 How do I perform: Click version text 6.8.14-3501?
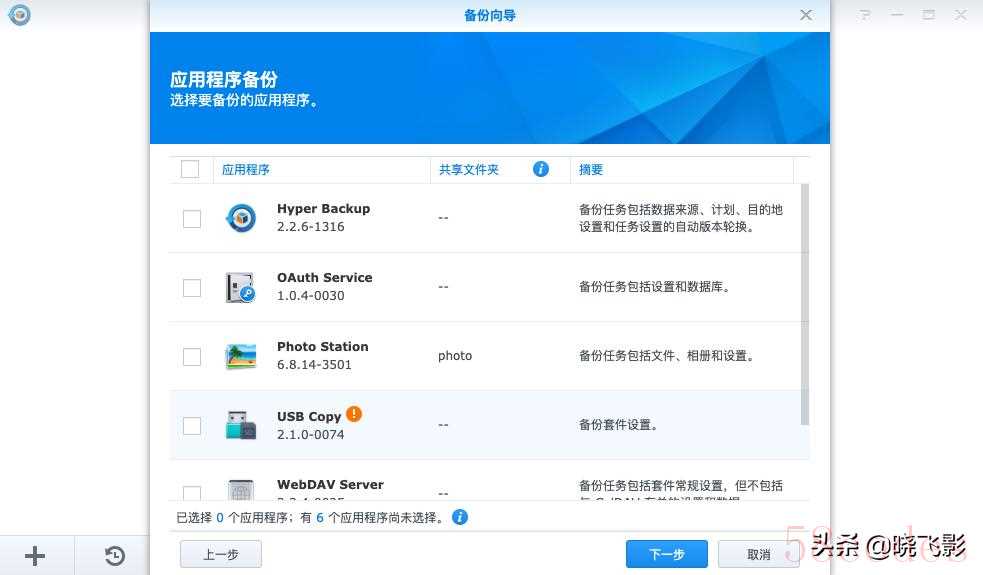click(314, 365)
